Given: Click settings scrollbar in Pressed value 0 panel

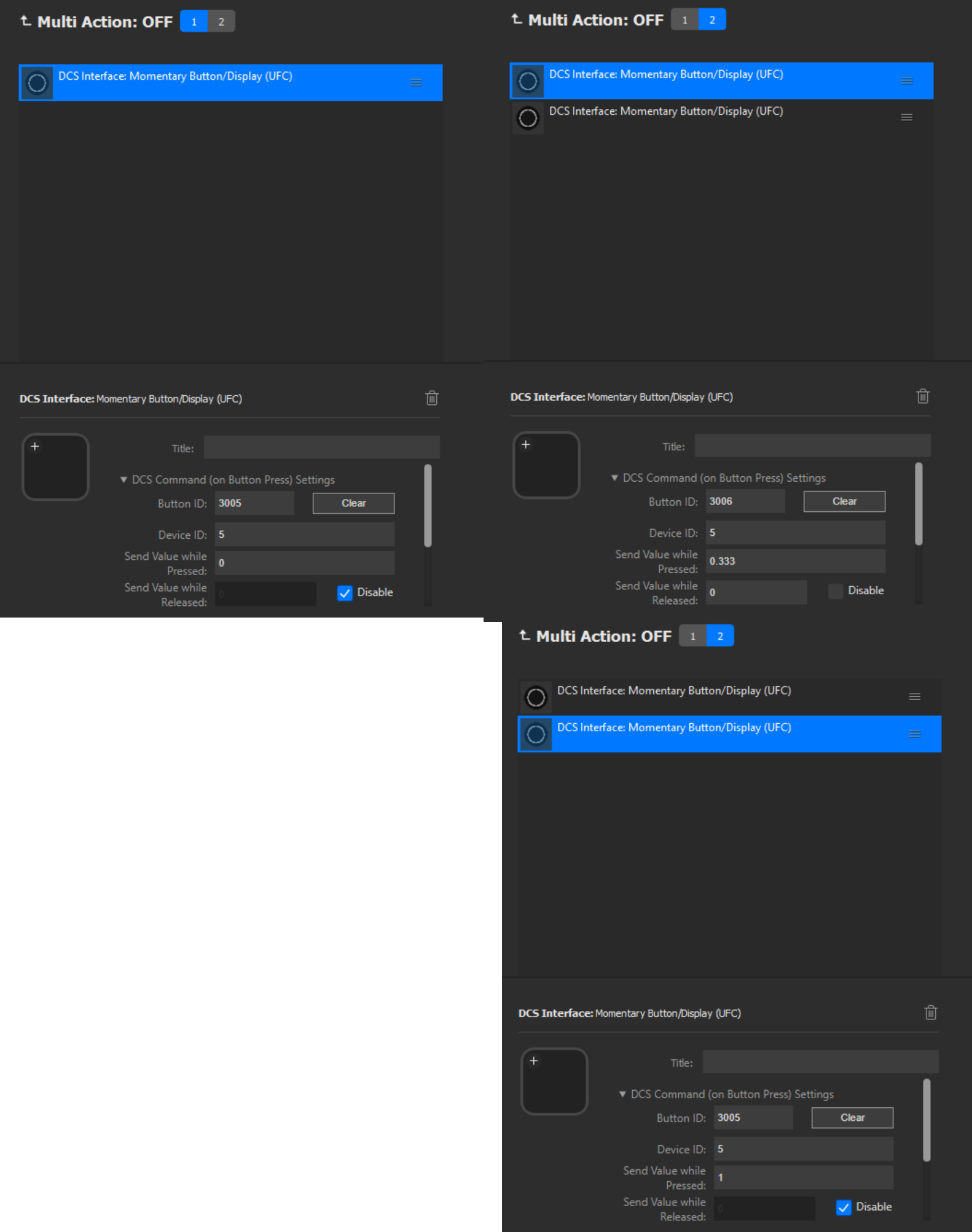Looking at the screenshot, I should pos(428,506).
